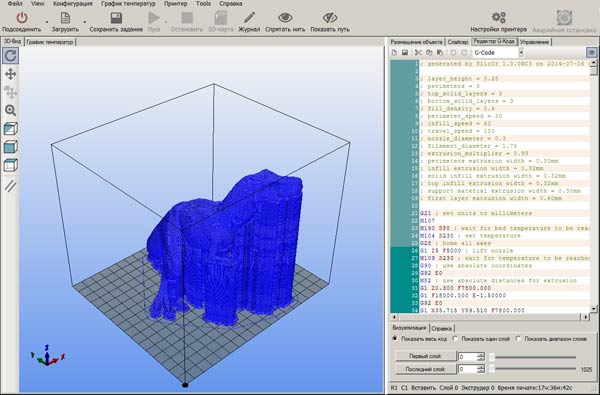The height and width of the screenshot is (395, 600).
Task: Click the Redo icon in editor toolbar
Action: (464, 52)
